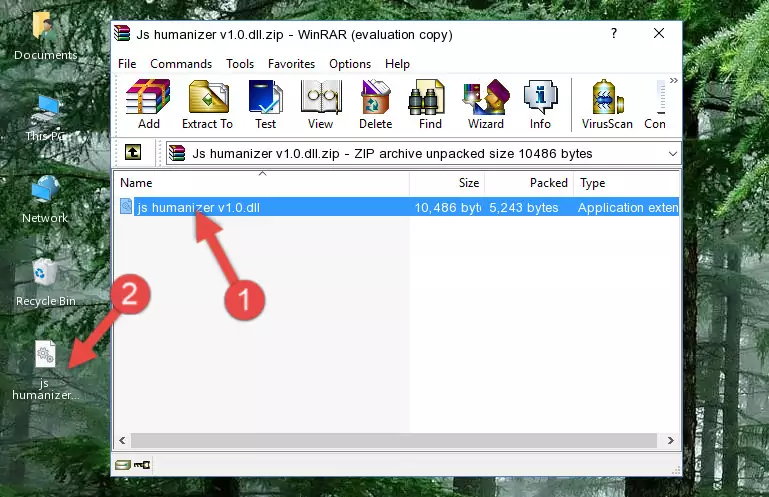Click the Extract To toolbar icon
Viewport: 769px width, 497px height.
[207, 104]
